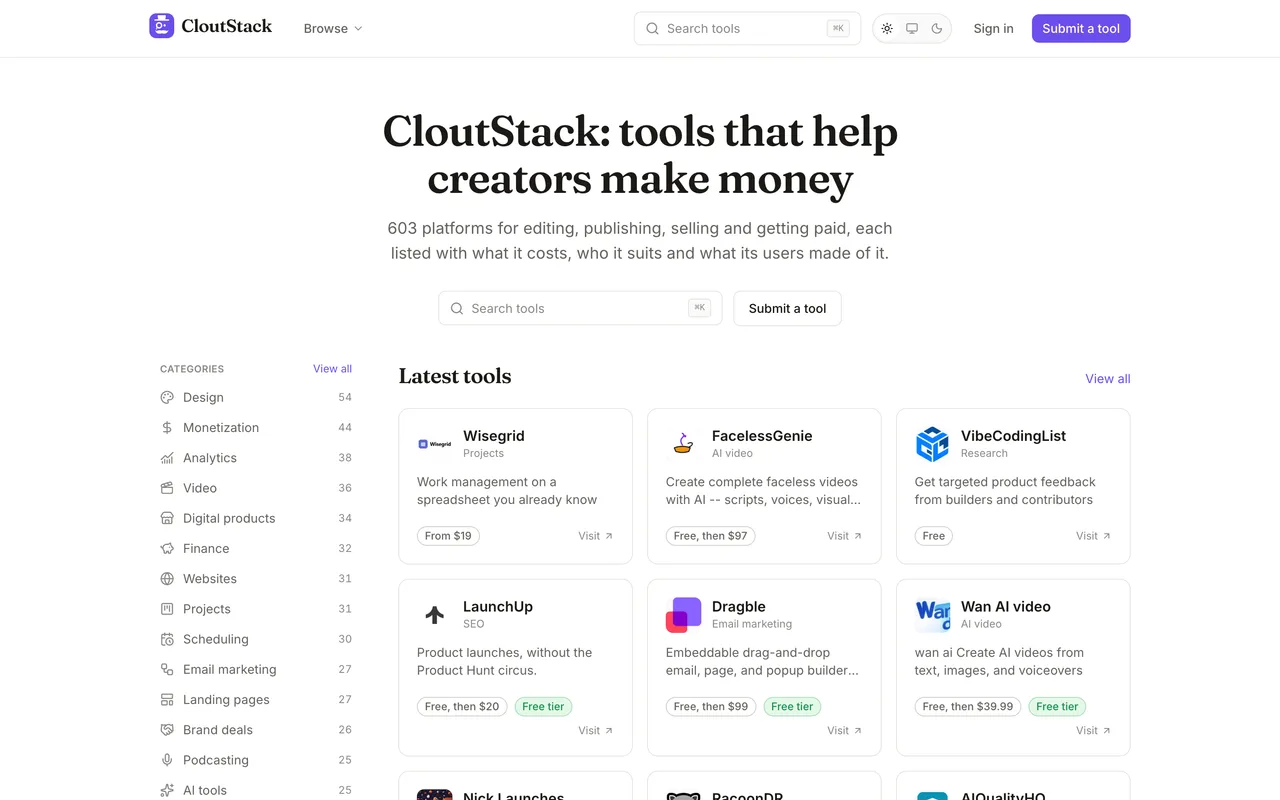Select the Finance category icon
The height and width of the screenshot is (800, 1280).
pos(167,548)
